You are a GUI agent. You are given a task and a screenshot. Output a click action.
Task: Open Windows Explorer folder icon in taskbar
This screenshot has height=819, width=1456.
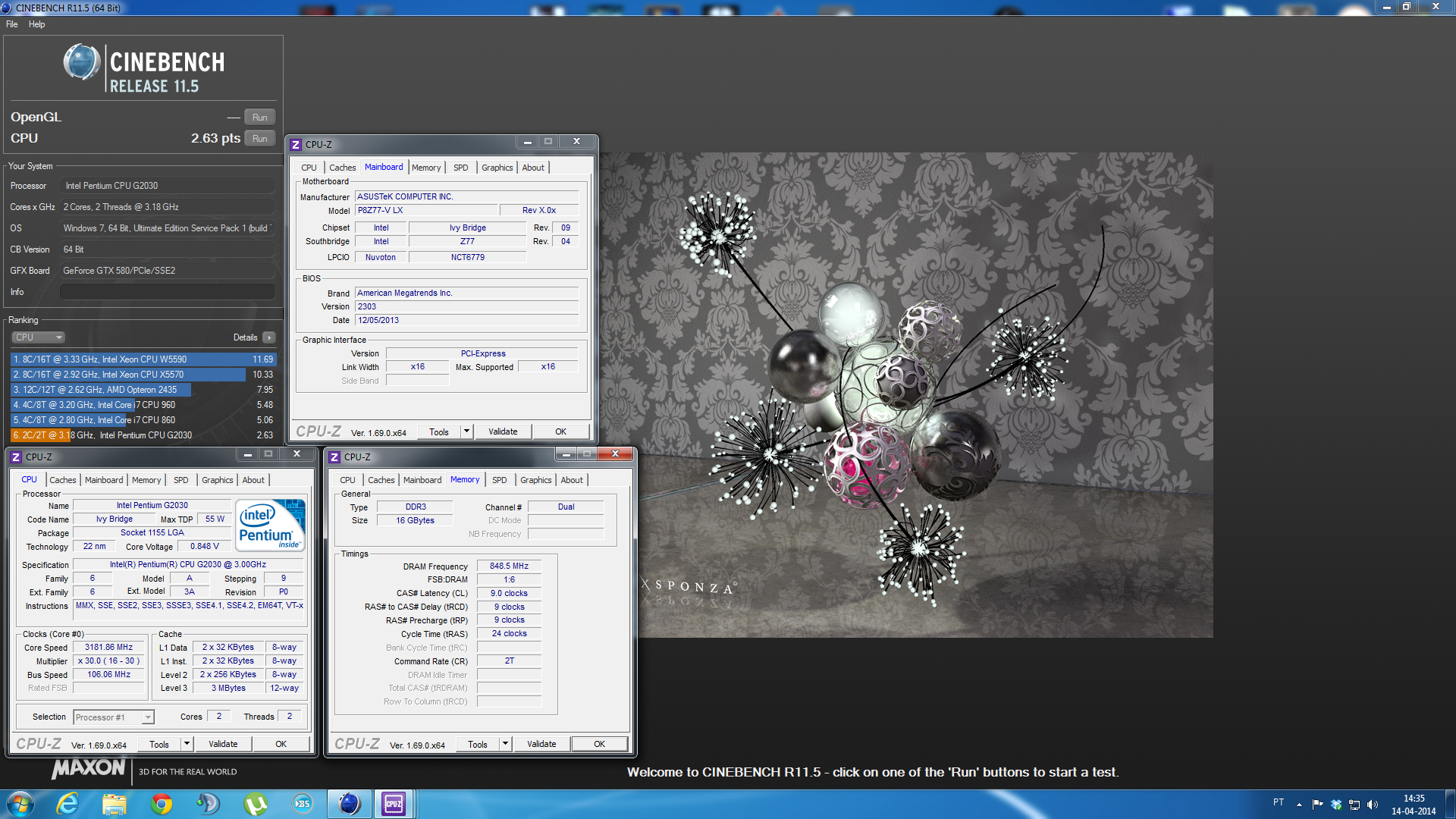[x=115, y=804]
